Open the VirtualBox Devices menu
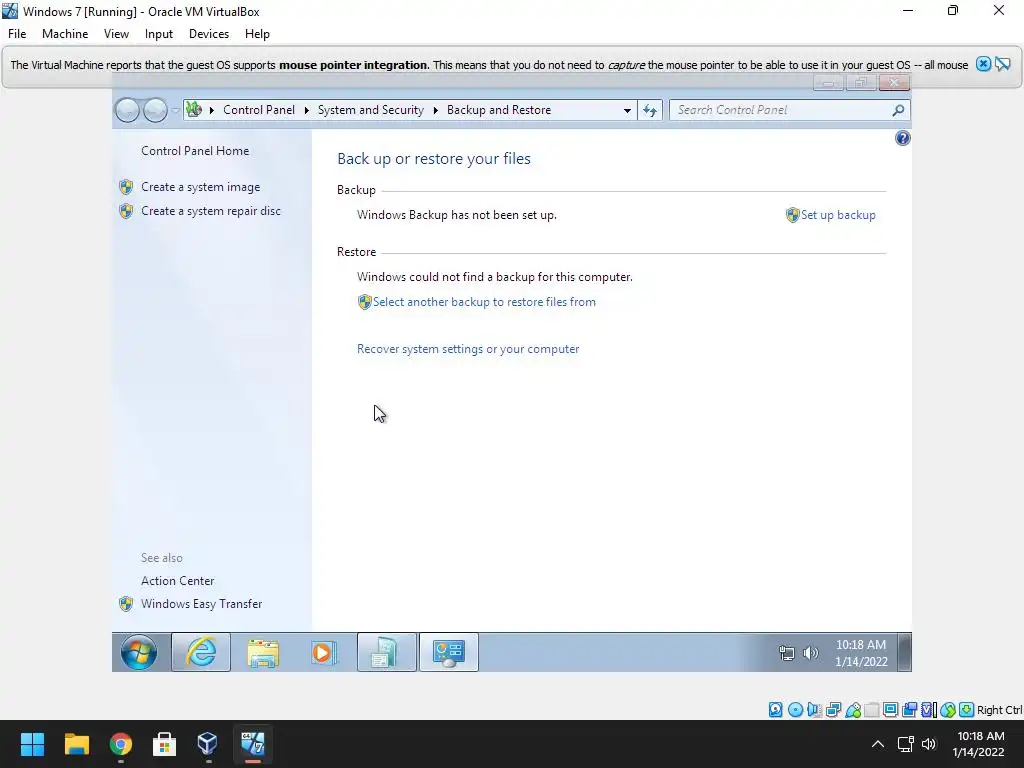This screenshot has height=768, width=1024. coord(209,34)
